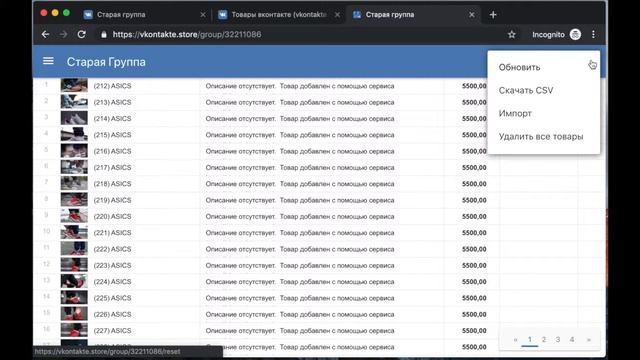Open thumbnail of (222) ASICS
Image resolution: width=640 pixels, height=360 pixels.
pyautogui.click(x=74, y=249)
